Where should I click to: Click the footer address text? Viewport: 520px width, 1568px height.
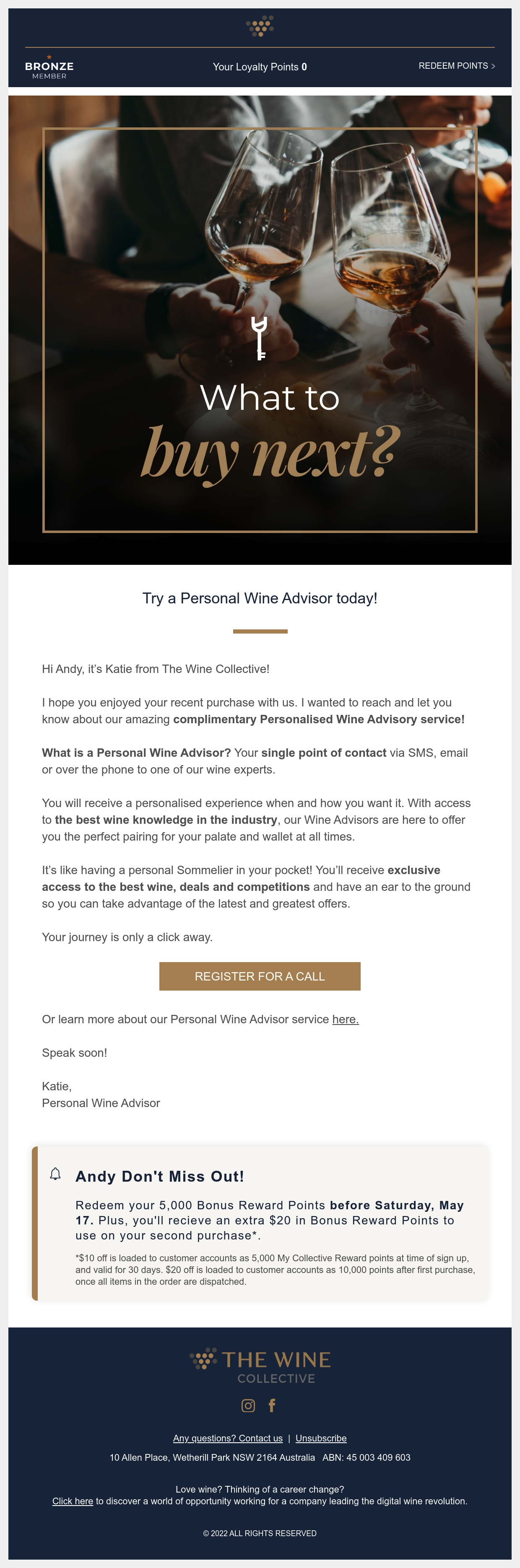(x=260, y=1457)
